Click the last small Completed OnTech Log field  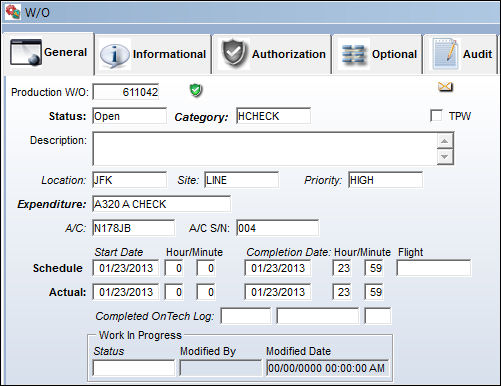(378, 316)
